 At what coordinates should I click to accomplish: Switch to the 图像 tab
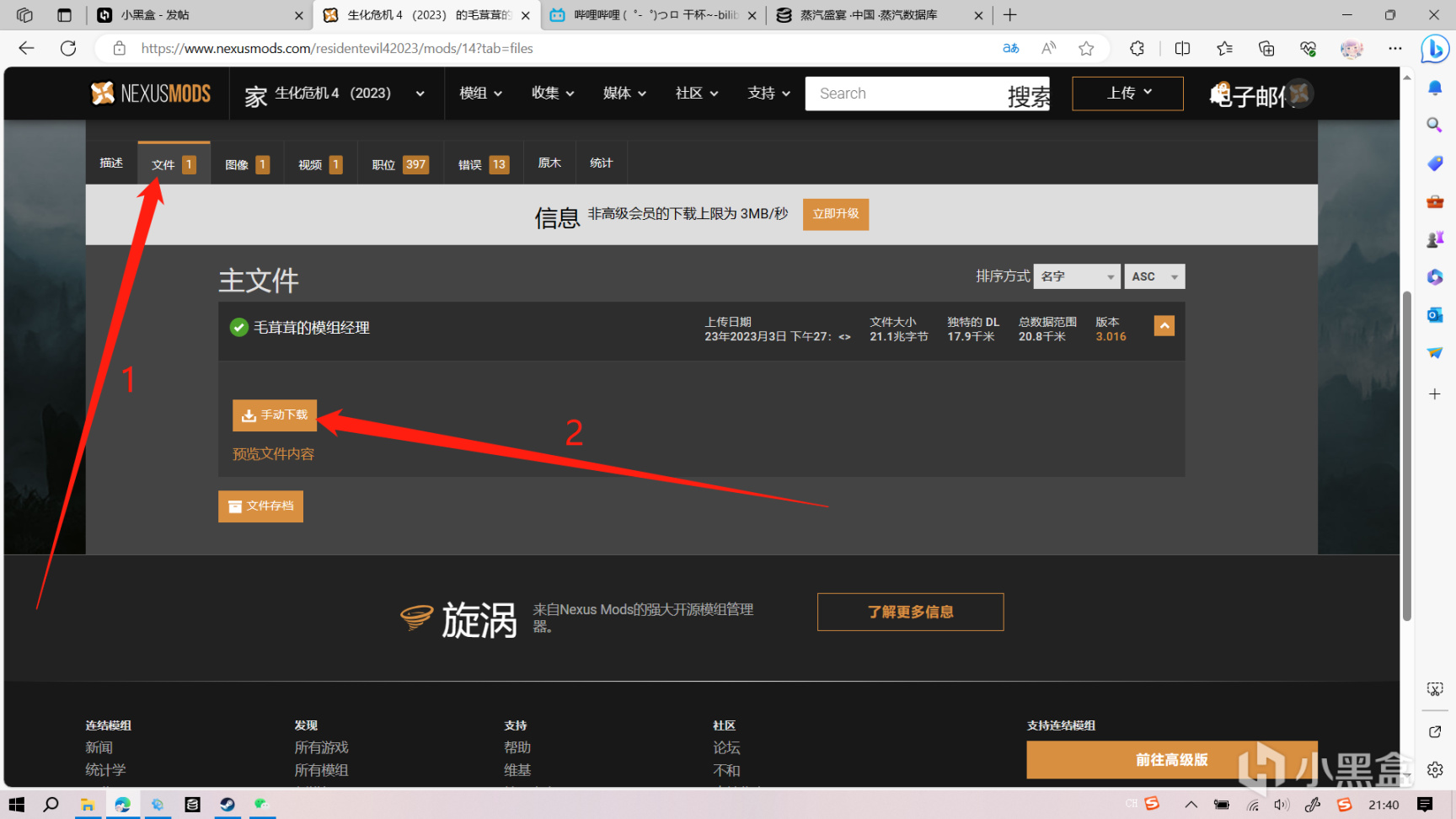pyautogui.click(x=247, y=163)
